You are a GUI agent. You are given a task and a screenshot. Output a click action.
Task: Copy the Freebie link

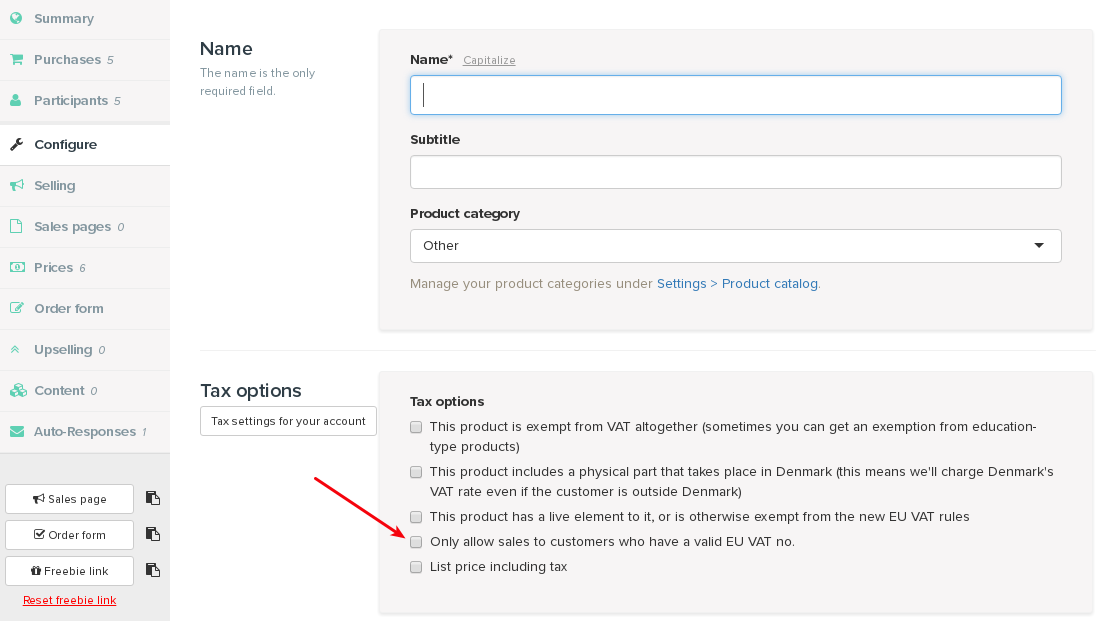click(152, 571)
